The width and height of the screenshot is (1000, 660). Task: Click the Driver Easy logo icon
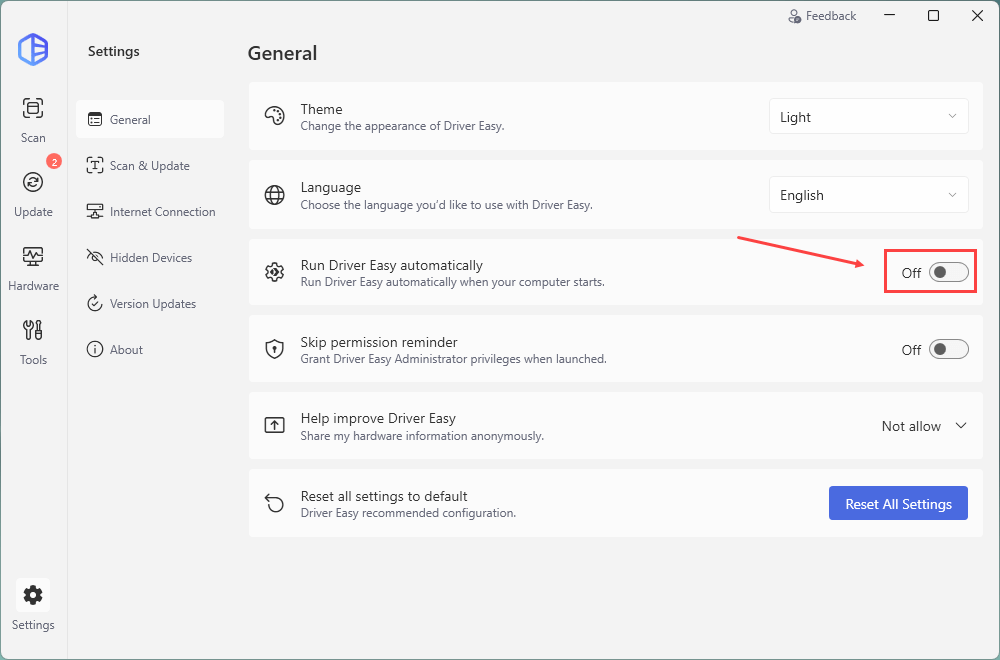click(33, 49)
